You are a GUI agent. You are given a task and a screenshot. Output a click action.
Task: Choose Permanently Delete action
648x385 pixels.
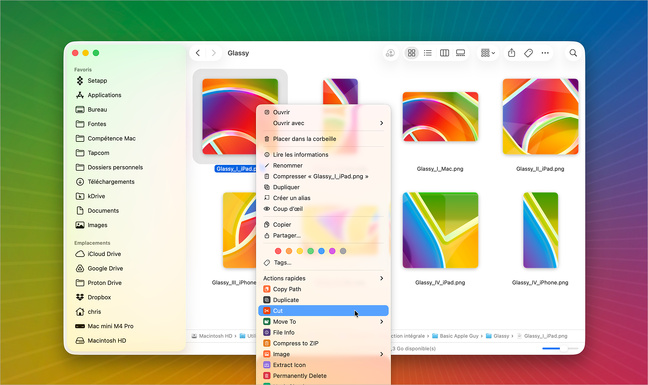pos(323,376)
